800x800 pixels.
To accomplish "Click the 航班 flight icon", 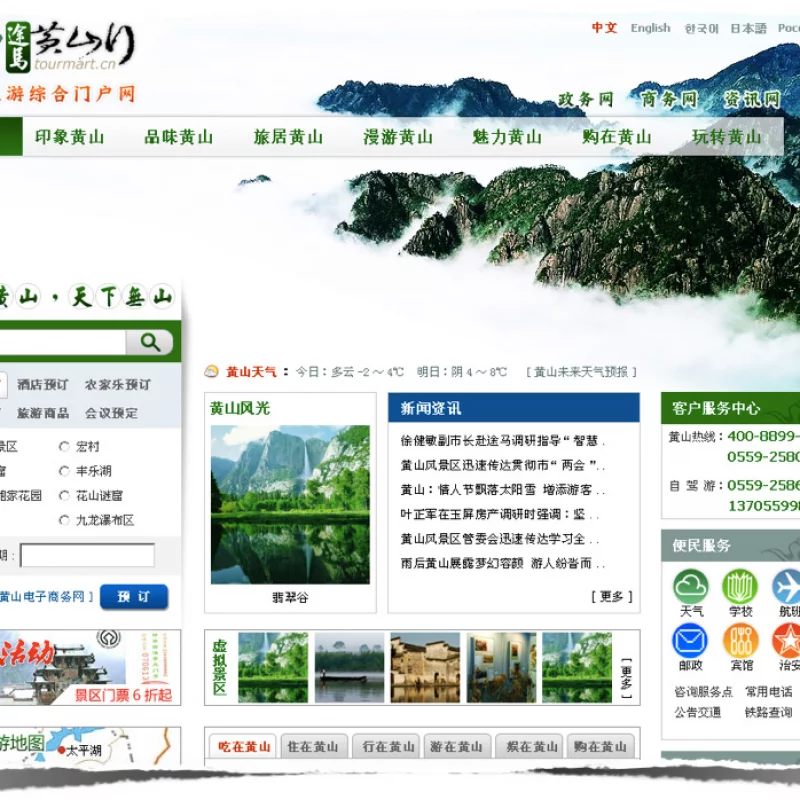I will coord(788,586).
